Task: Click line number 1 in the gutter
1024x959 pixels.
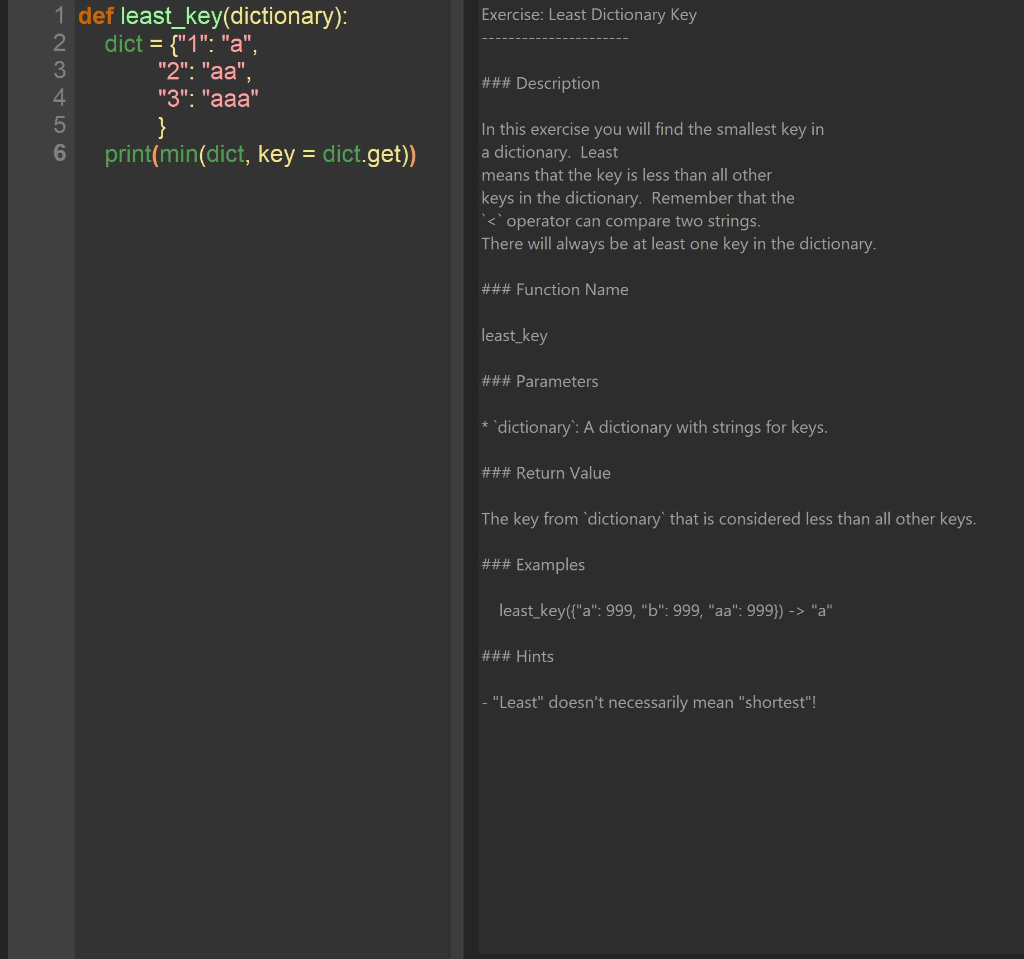Action: 59,16
